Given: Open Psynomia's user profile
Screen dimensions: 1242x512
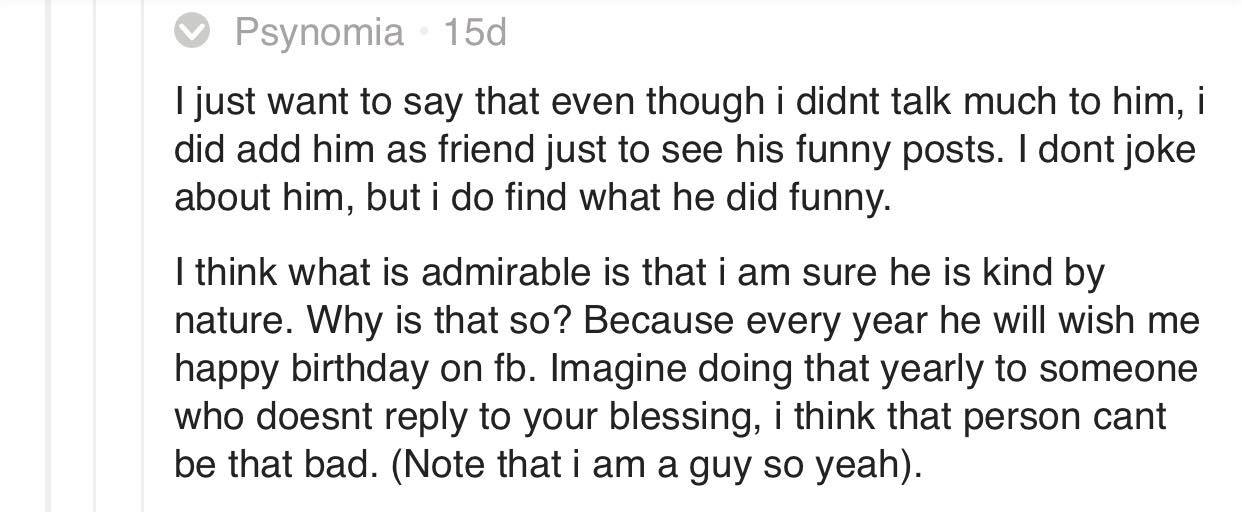Looking at the screenshot, I should pyautogui.click(x=319, y=34).
